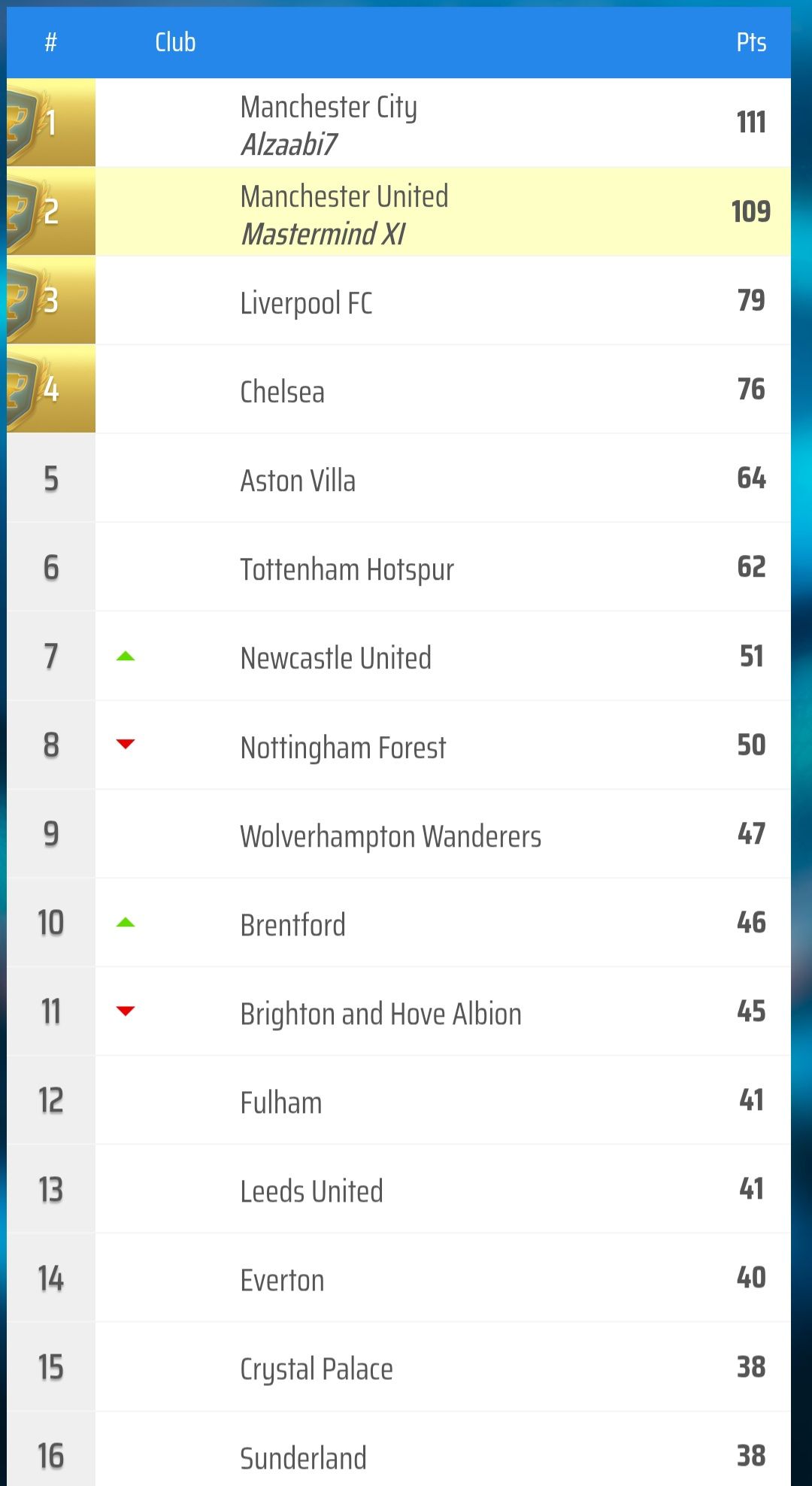Screen dimensions: 812x1486
Task: Tap the gold trophy badge for rank 2
Action: point(50,211)
